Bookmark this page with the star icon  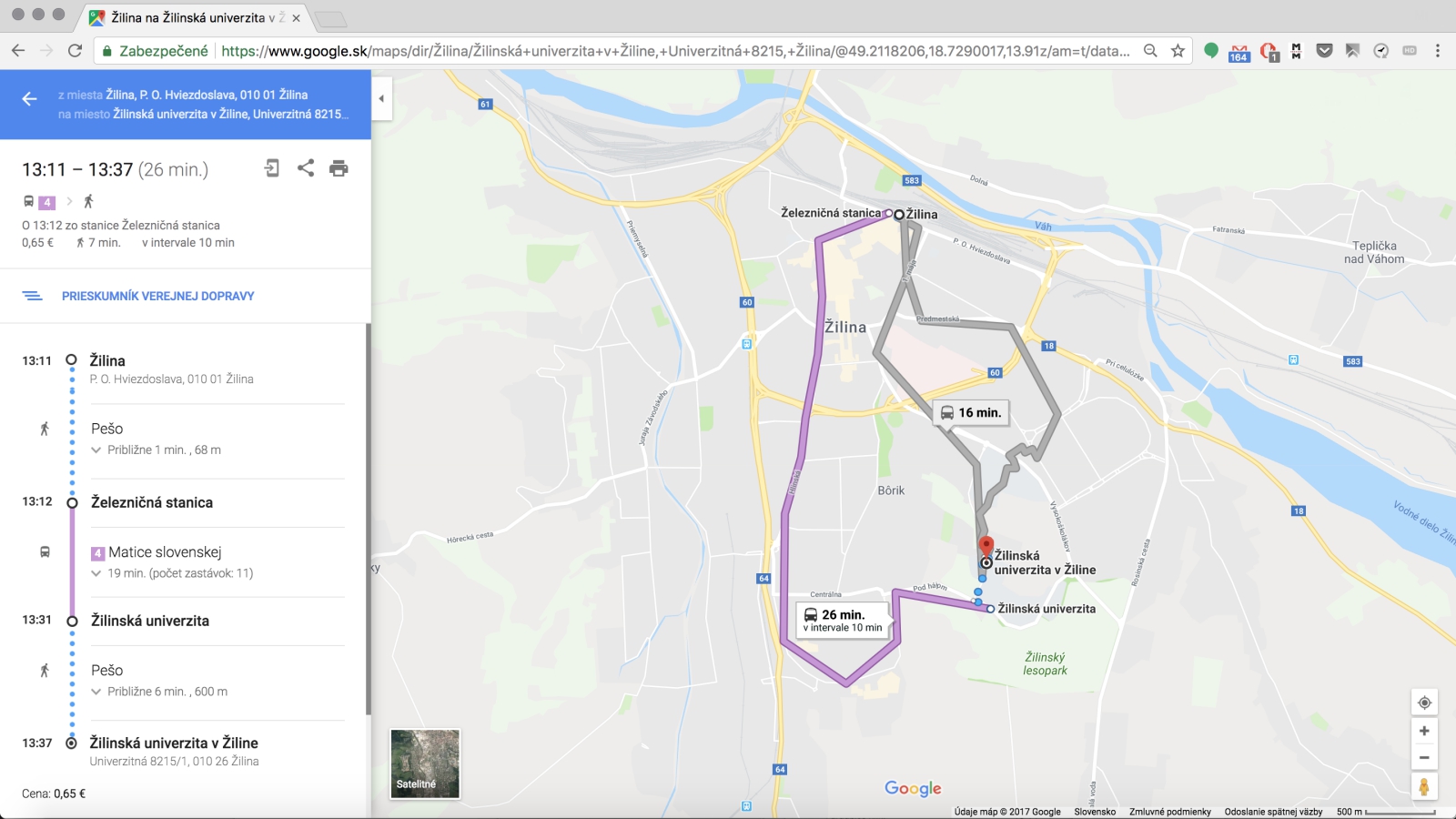pos(1178,51)
